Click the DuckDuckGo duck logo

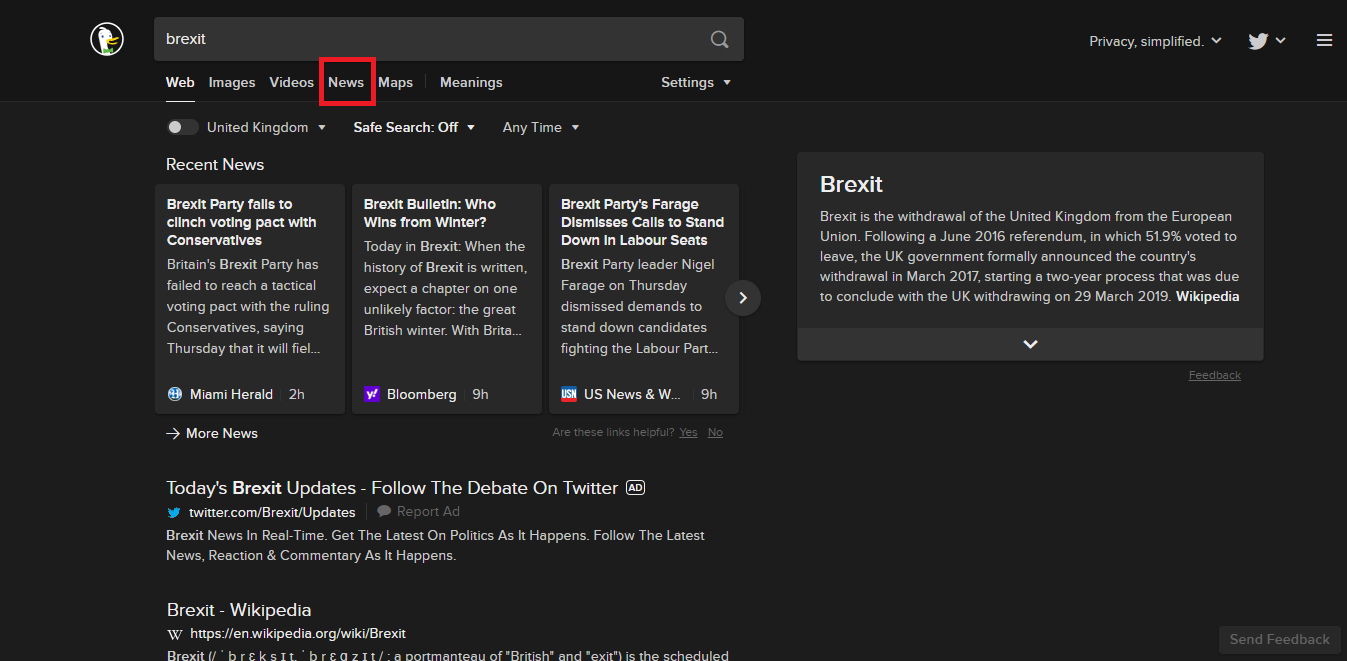(x=107, y=40)
